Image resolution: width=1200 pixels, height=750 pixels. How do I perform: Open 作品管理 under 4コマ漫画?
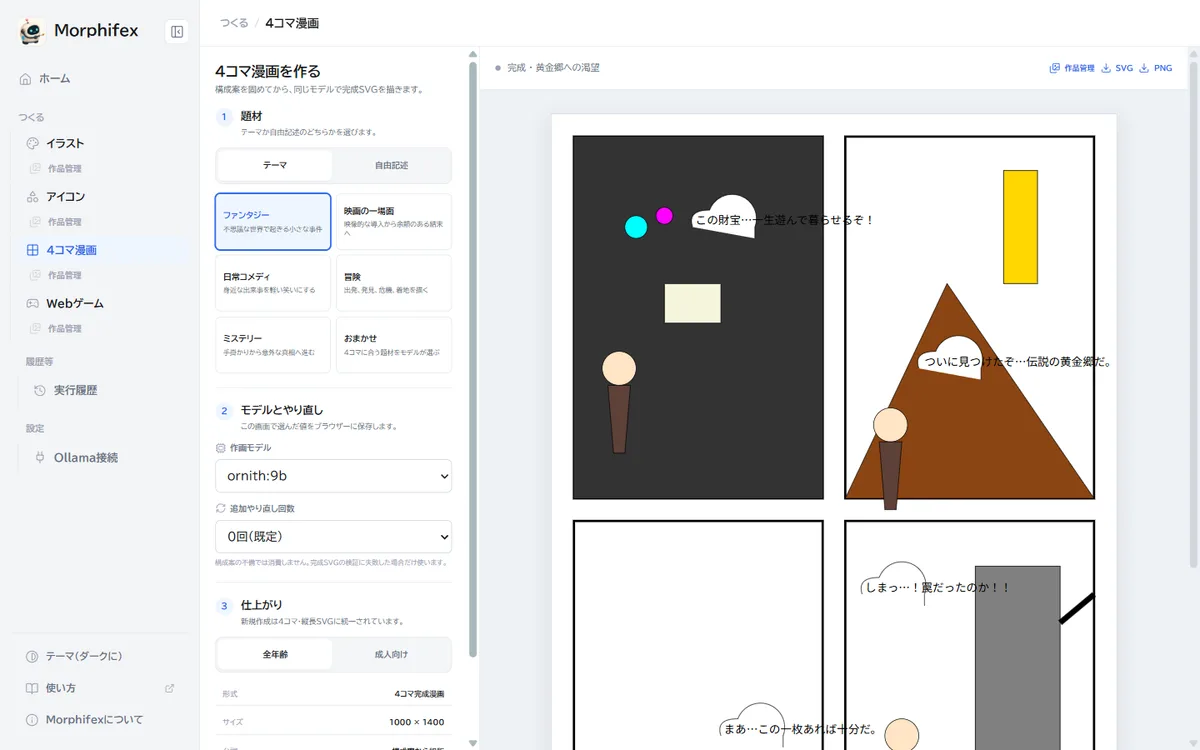64,275
